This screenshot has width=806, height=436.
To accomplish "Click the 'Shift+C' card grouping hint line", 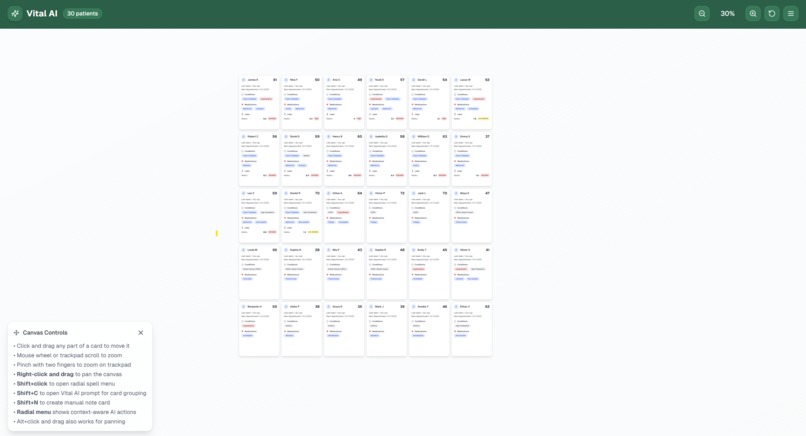I will [x=80, y=393].
